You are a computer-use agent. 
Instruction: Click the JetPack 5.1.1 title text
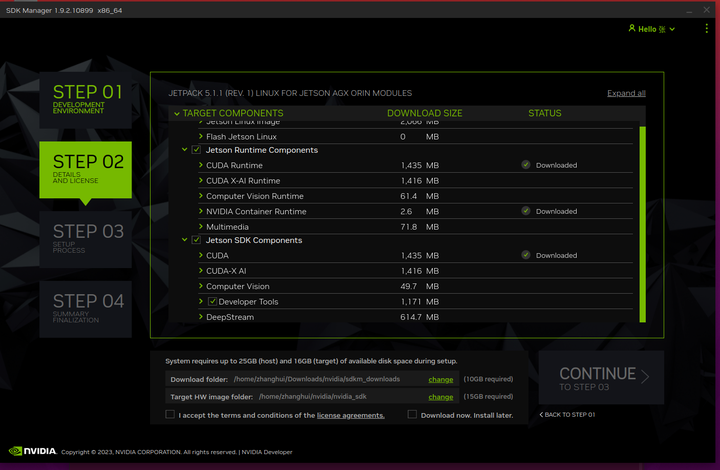[290, 93]
